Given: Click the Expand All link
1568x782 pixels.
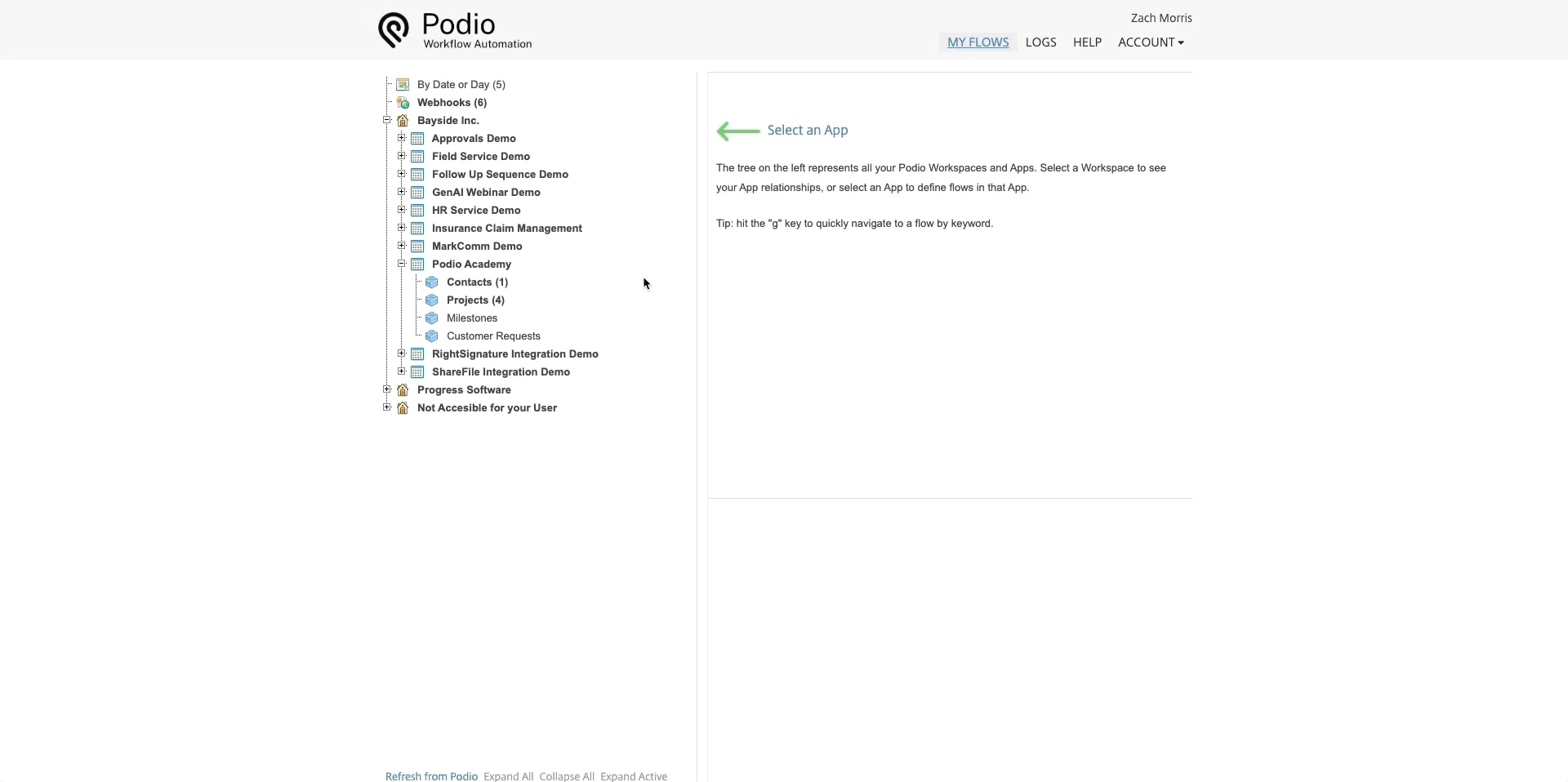Looking at the screenshot, I should [x=509, y=776].
